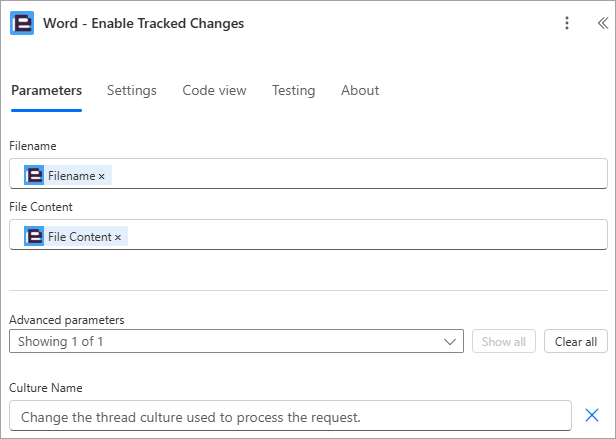Viewport: 616px width, 439px height.
Task: Expand the Advanced parameters dropdown
Action: pos(236,341)
